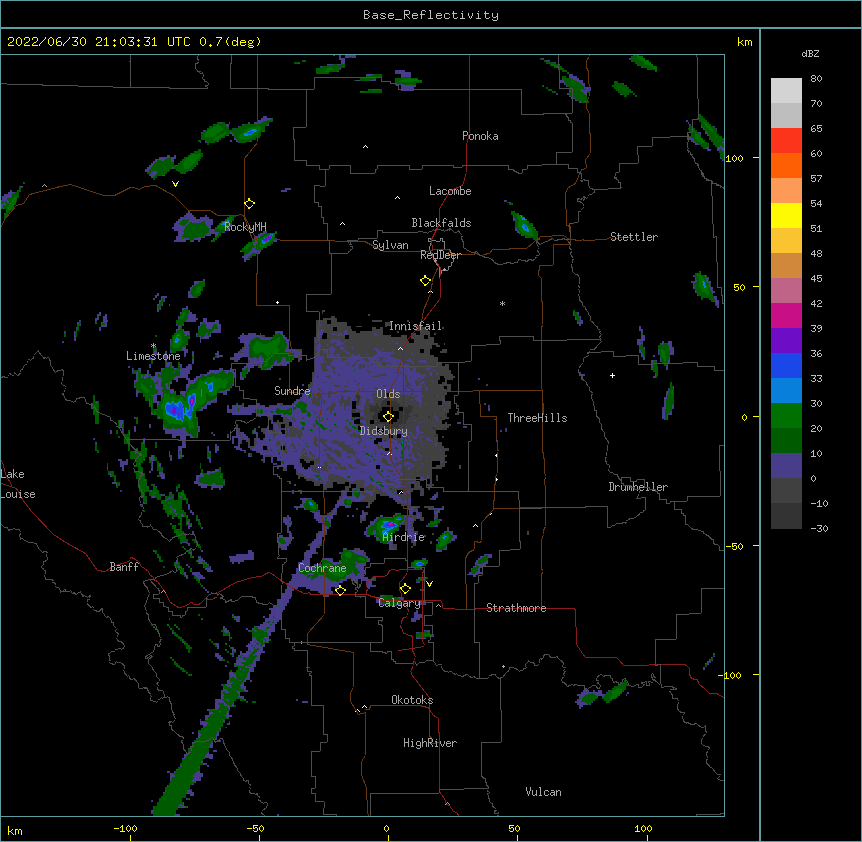Select the Didsbury label

[x=384, y=431]
